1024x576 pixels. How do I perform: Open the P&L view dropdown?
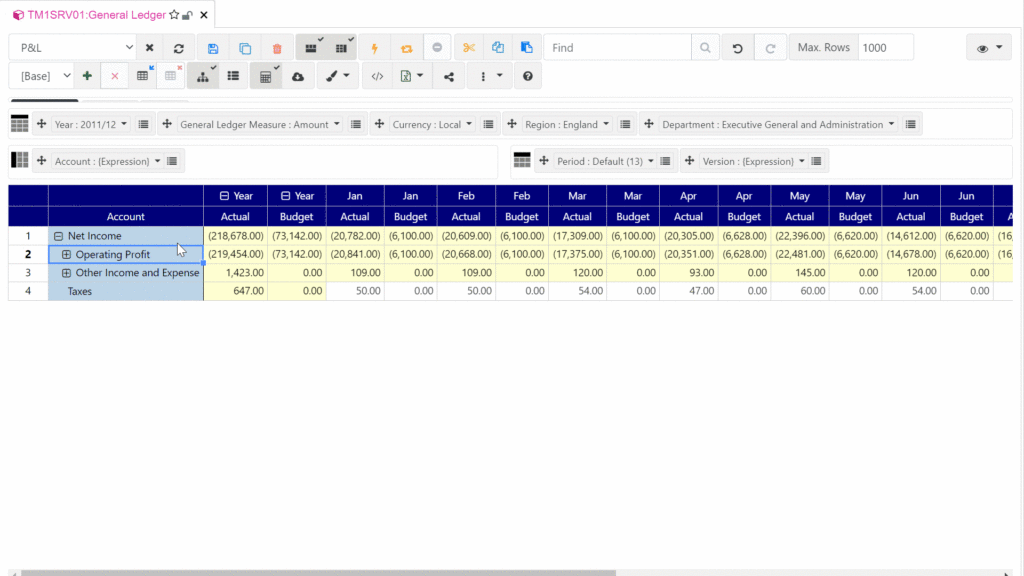73,48
